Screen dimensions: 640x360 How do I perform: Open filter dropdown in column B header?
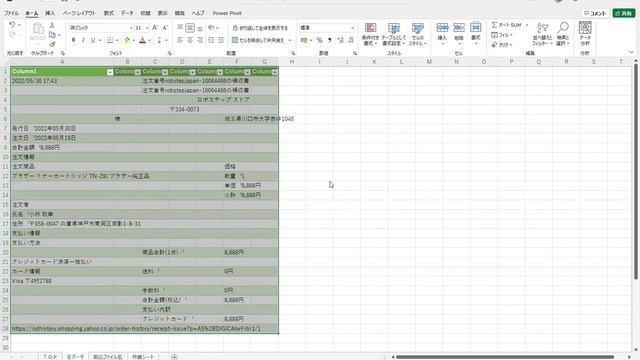pos(138,72)
